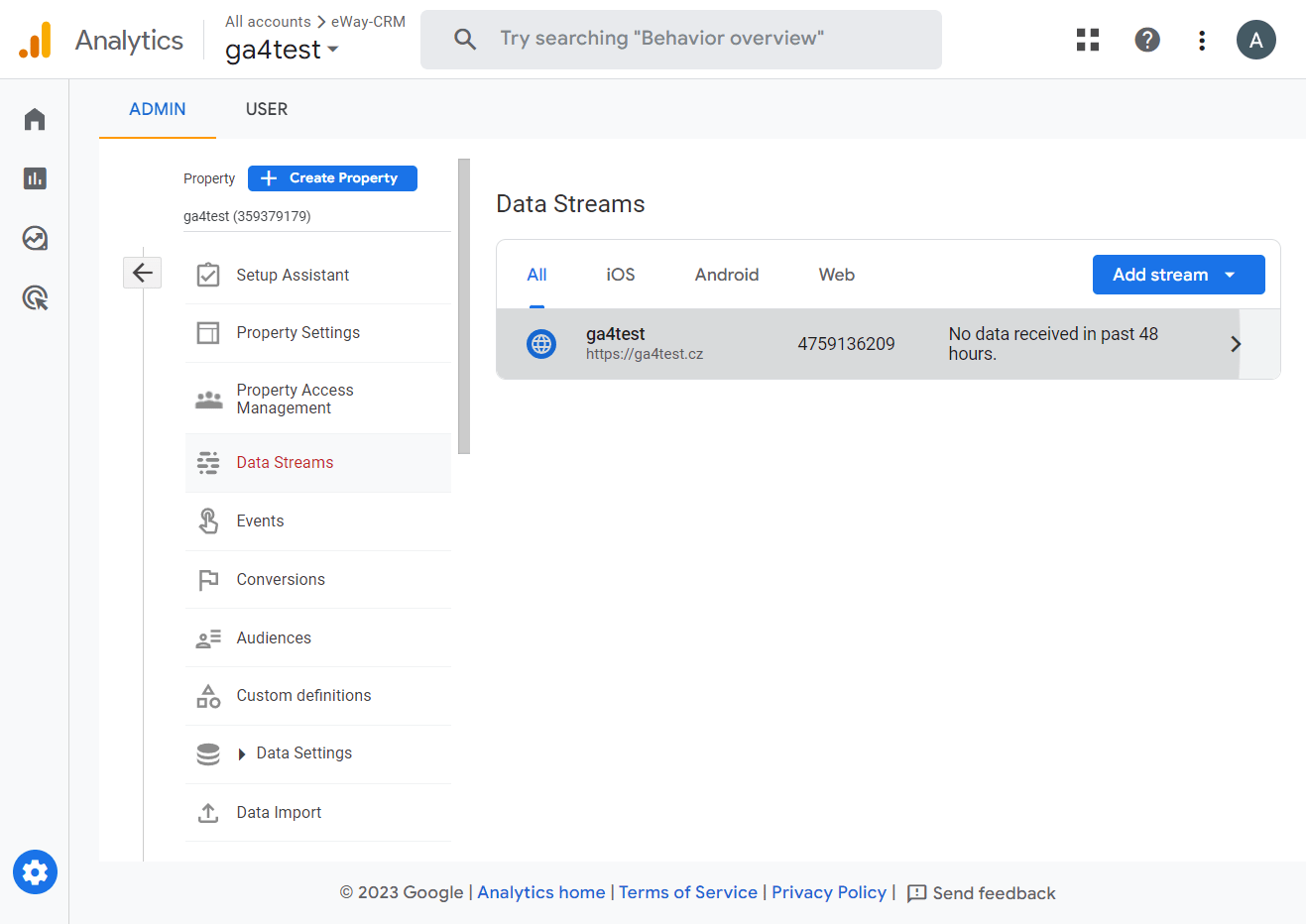Open the Data Streams menu item
Image resolution: width=1306 pixels, height=924 pixels.
click(318, 463)
